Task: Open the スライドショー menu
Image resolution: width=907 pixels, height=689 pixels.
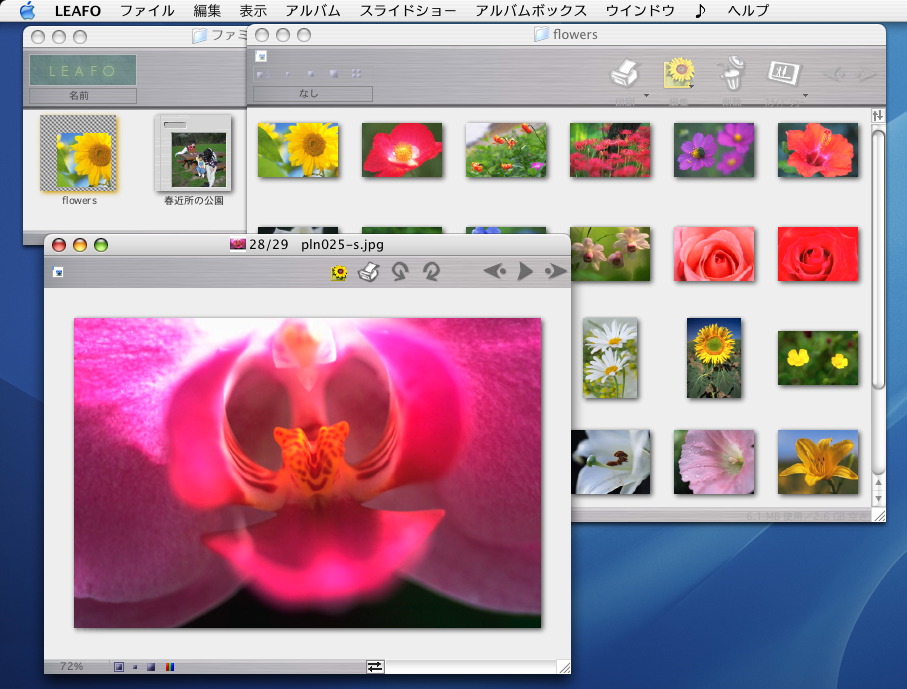Action: tap(407, 11)
